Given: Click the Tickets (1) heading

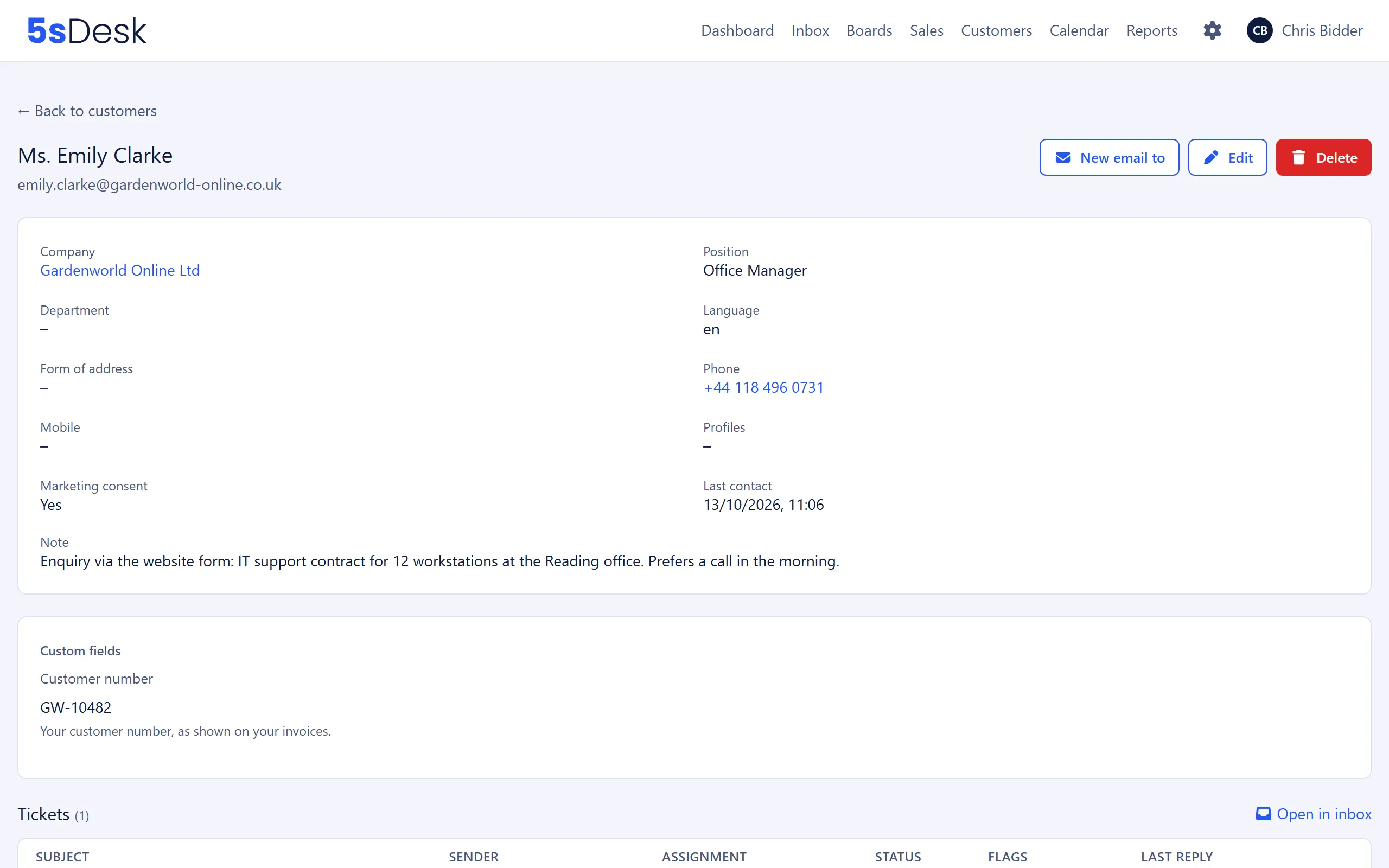Looking at the screenshot, I should [x=53, y=814].
